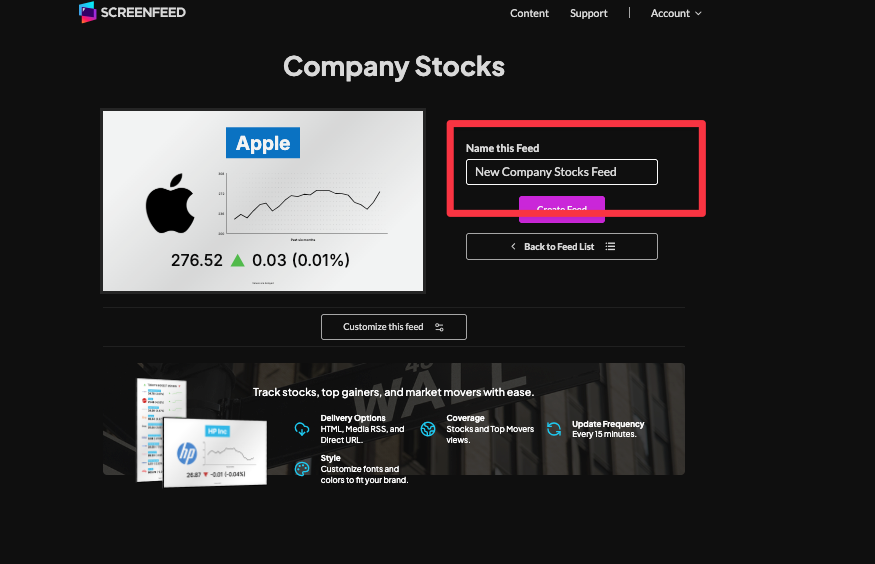Open the Support menu
Viewport: 875px width, 564px height.
588,13
